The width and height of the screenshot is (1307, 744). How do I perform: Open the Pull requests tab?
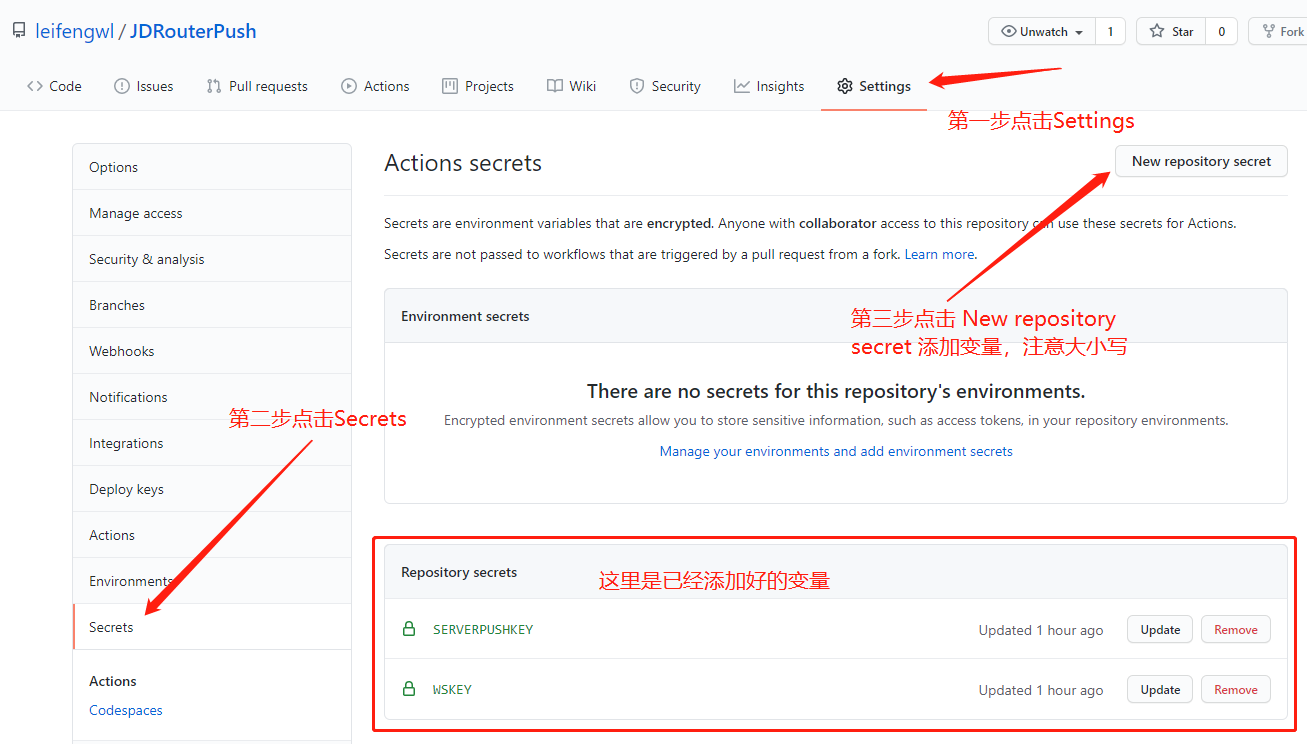pos(257,86)
